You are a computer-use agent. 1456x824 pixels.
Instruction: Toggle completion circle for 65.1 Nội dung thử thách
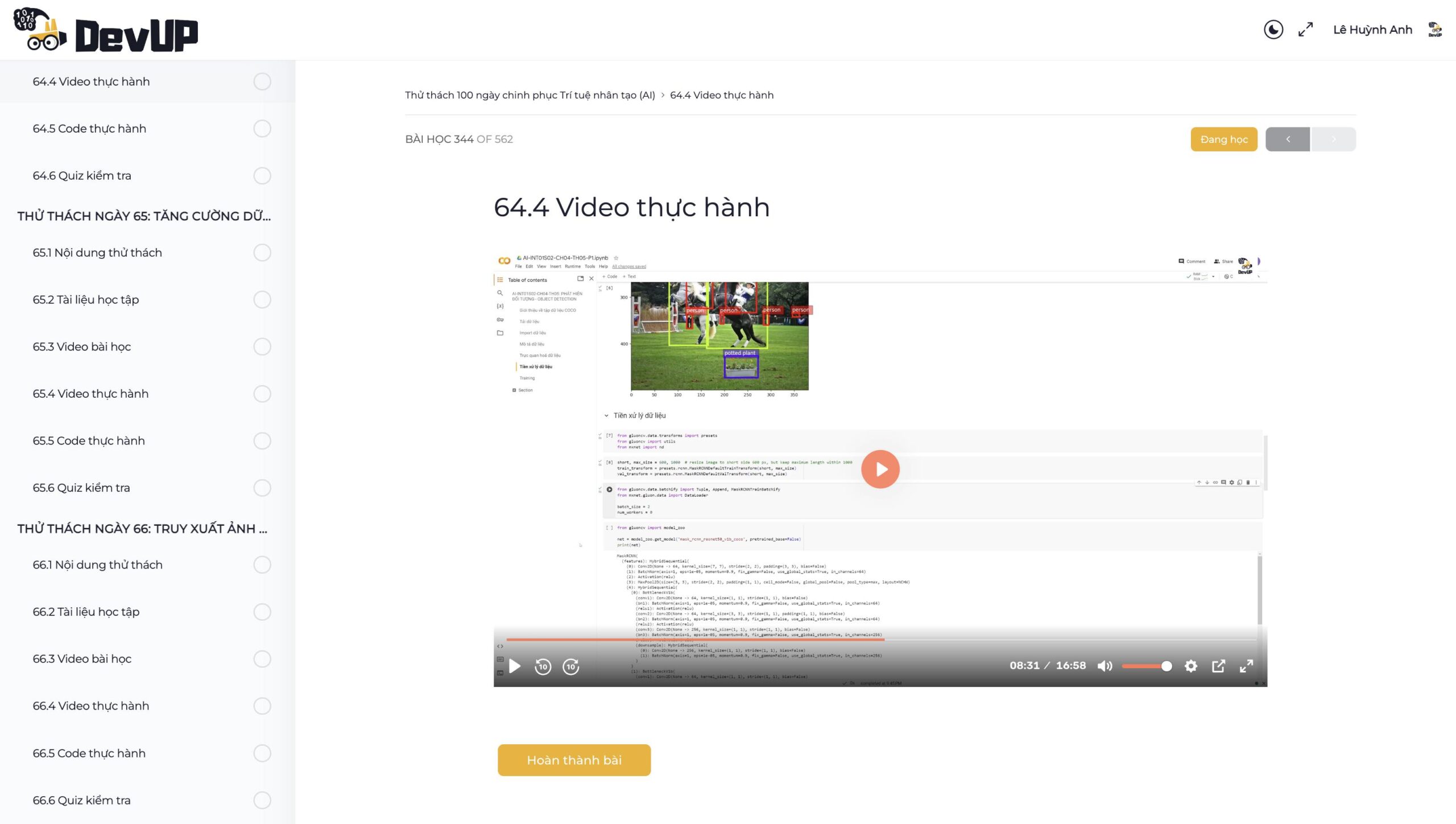click(262, 253)
